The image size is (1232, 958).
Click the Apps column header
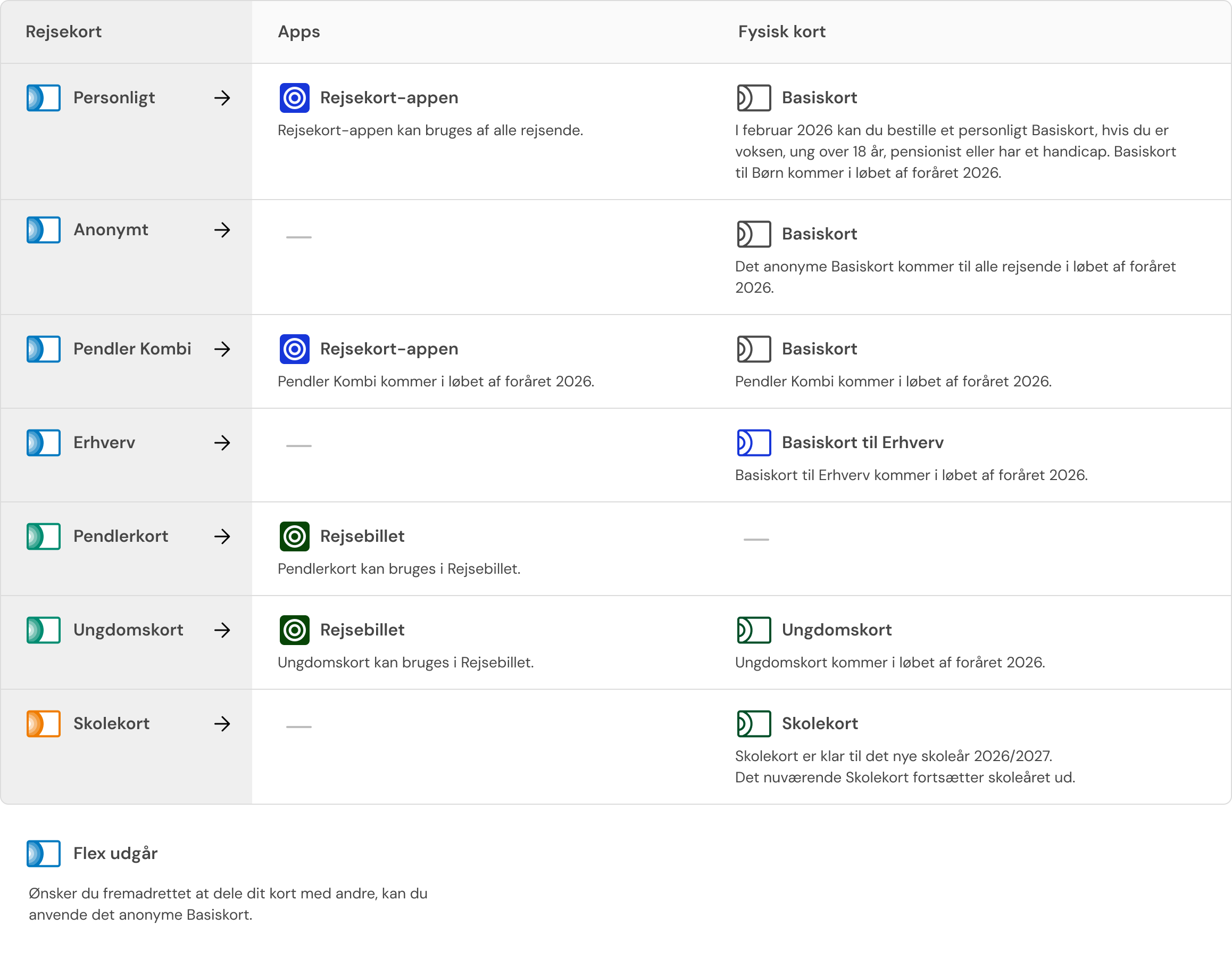click(x=298, y=31)
